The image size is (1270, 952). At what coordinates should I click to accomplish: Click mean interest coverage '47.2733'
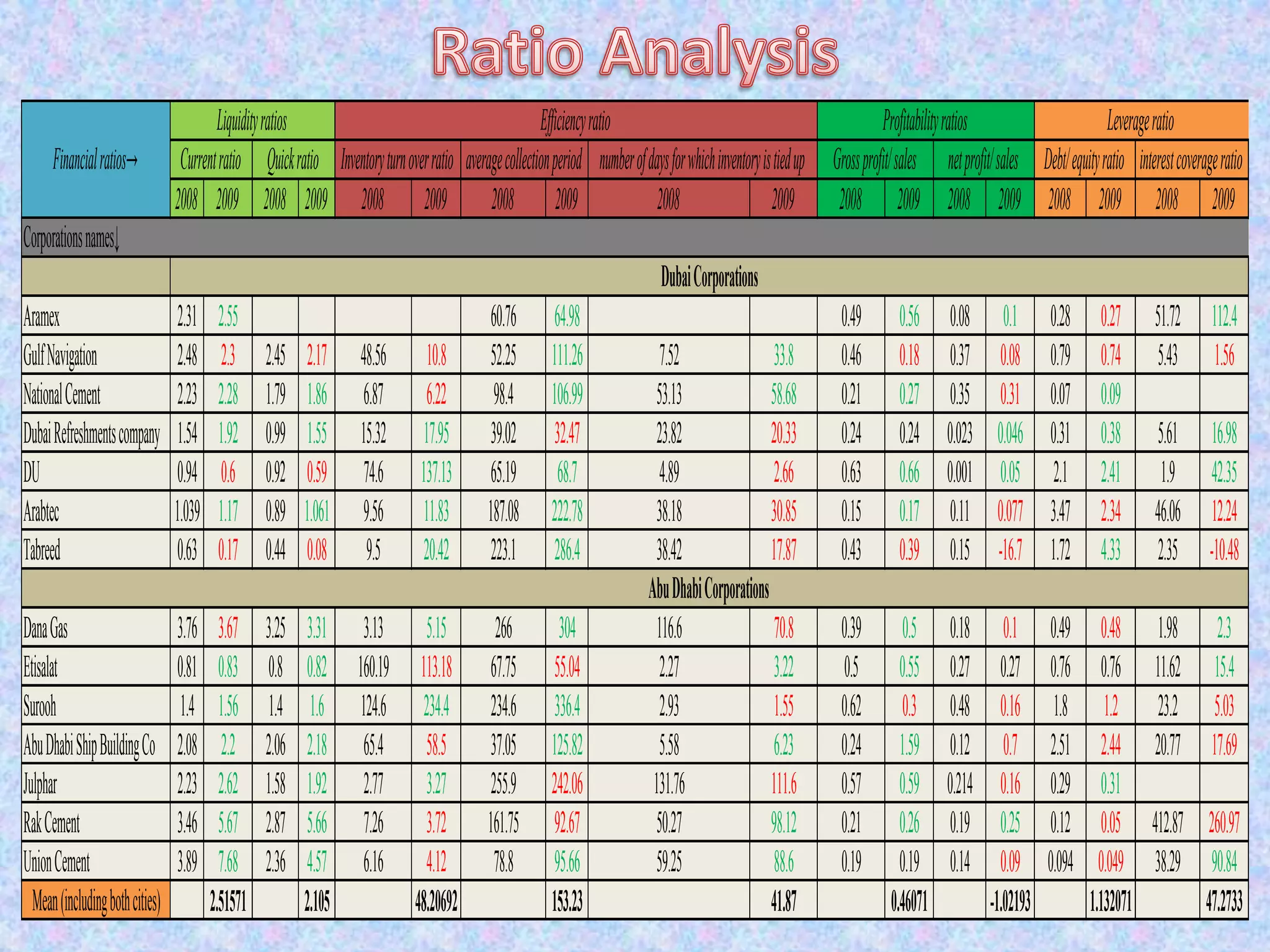(x=1224, y=901)
